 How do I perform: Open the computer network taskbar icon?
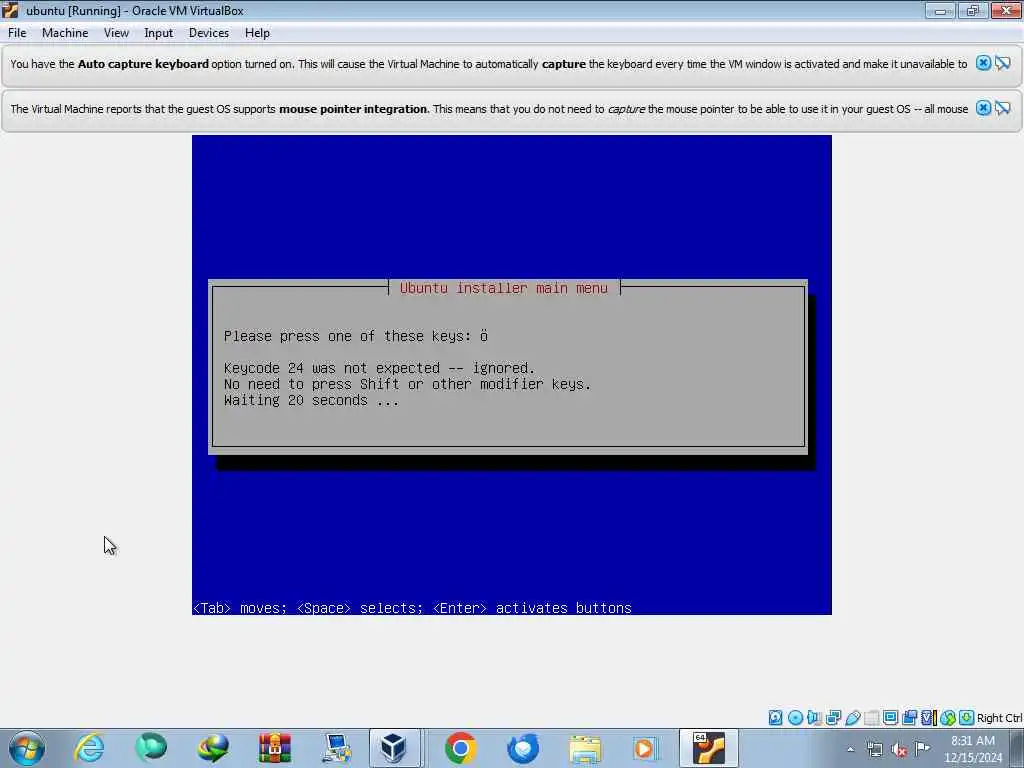(337, 748)
